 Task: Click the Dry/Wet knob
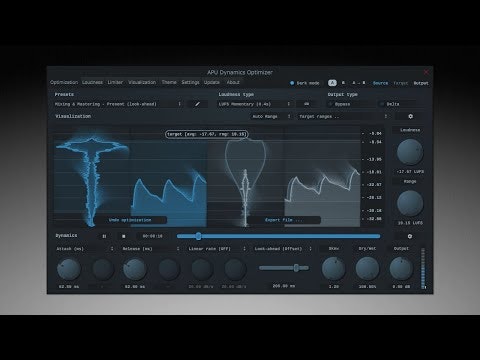(367, 269)
